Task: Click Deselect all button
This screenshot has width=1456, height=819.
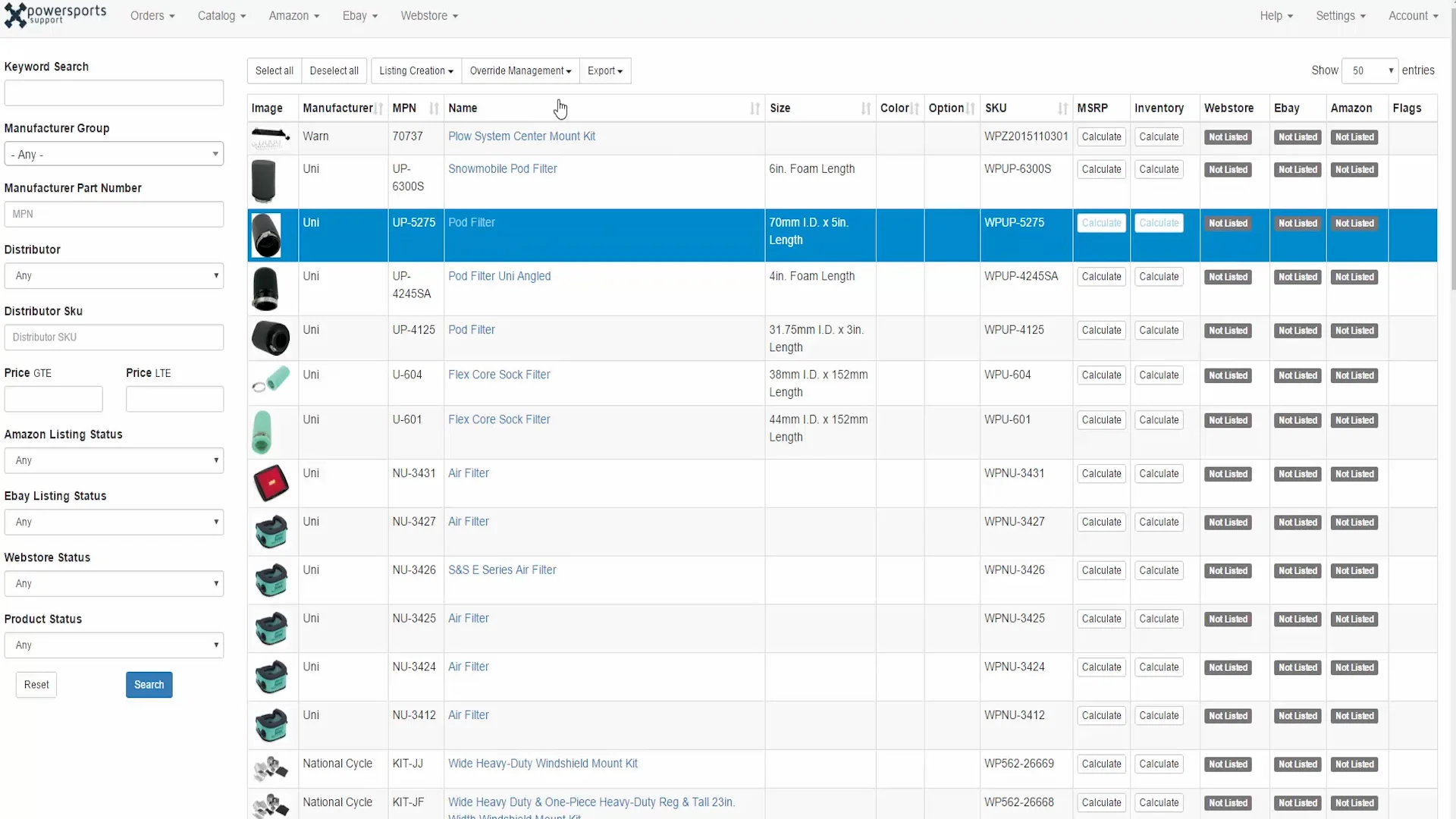Action: tap(334, 71)
